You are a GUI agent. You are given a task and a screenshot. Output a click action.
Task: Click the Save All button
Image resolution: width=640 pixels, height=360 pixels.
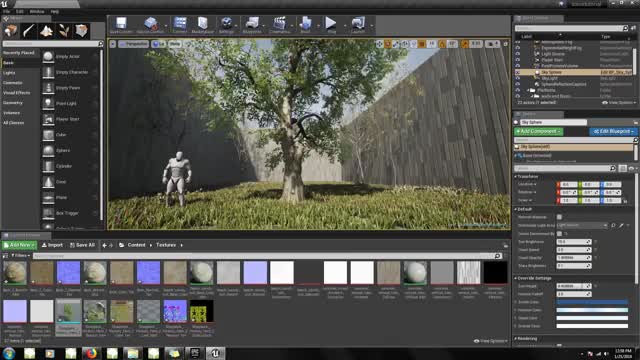click(82, 245)
